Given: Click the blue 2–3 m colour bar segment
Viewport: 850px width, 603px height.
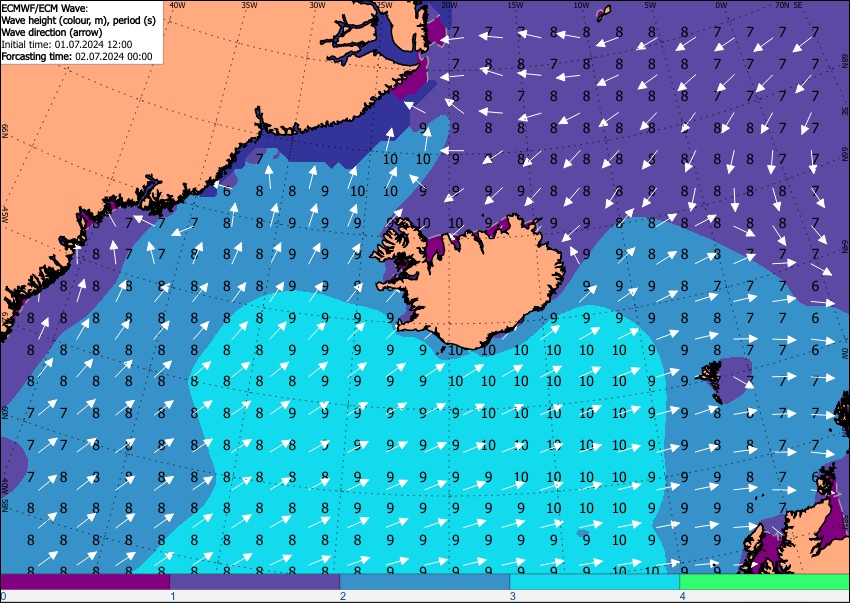Looking at the screenshot, I should pyautogui.click(x=425, y=581).
